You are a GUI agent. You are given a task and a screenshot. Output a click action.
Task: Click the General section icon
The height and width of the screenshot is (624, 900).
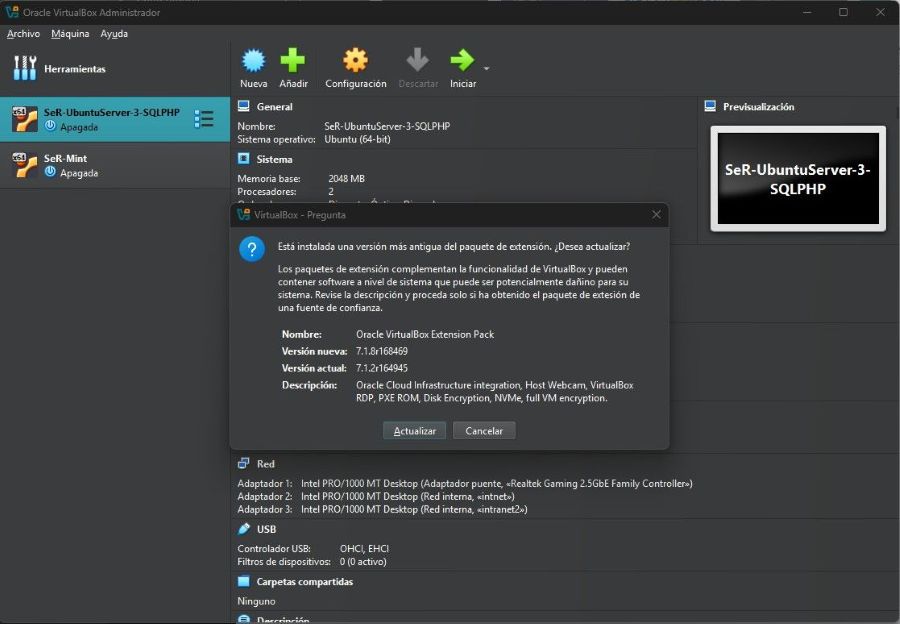pyautogui.click(x=243, y=106)
